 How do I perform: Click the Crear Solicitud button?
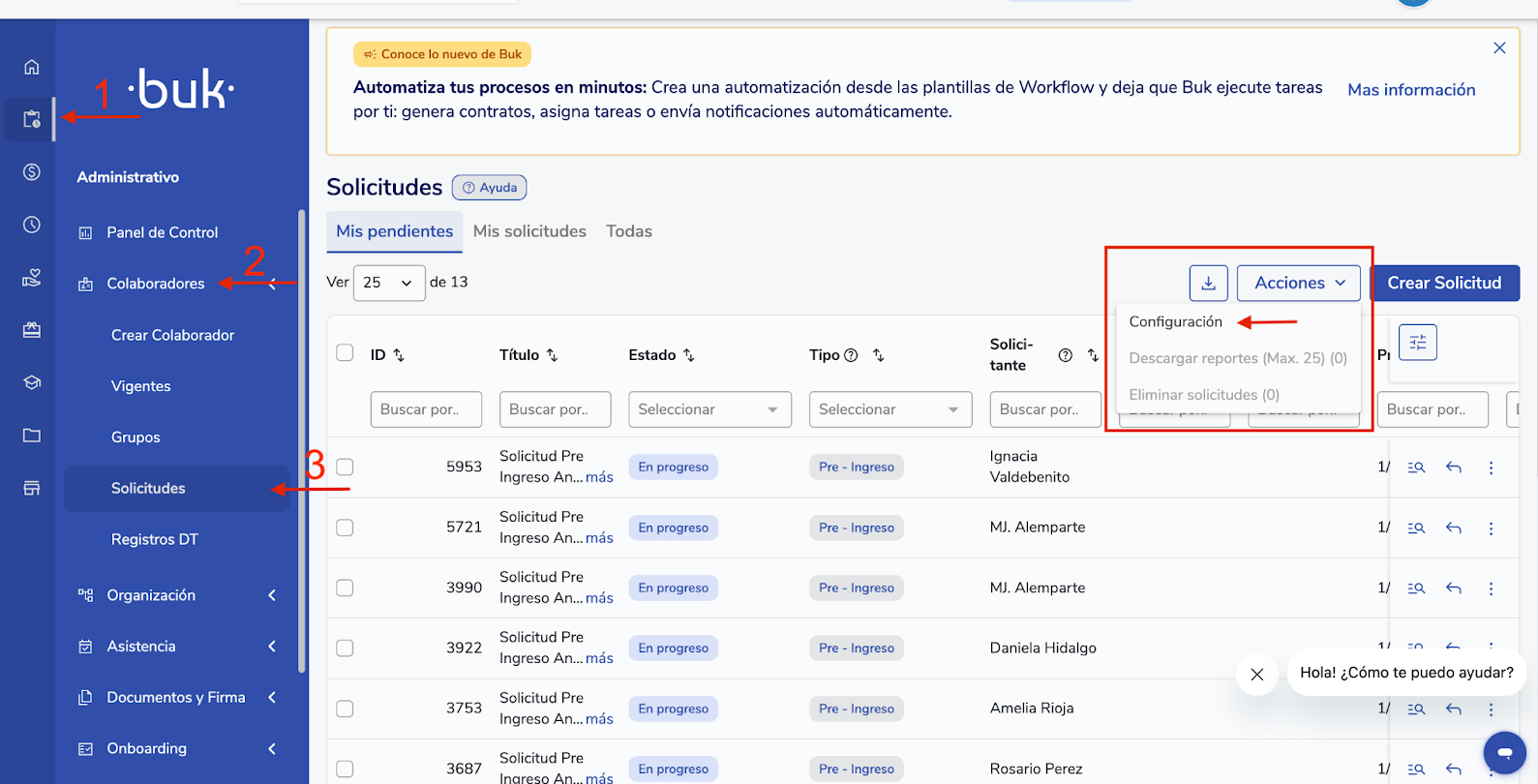(1445, 283)
